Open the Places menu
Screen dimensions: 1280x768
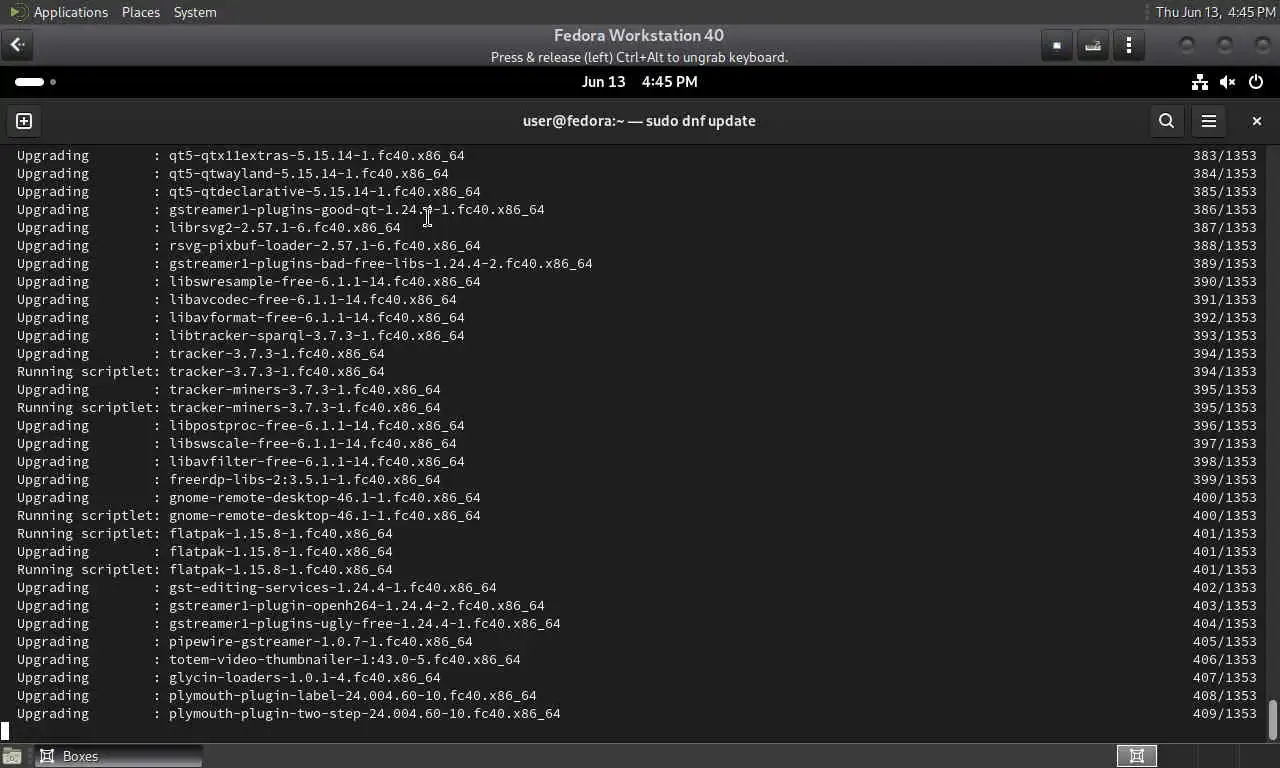pyautogui.click(x=141, y=12)
